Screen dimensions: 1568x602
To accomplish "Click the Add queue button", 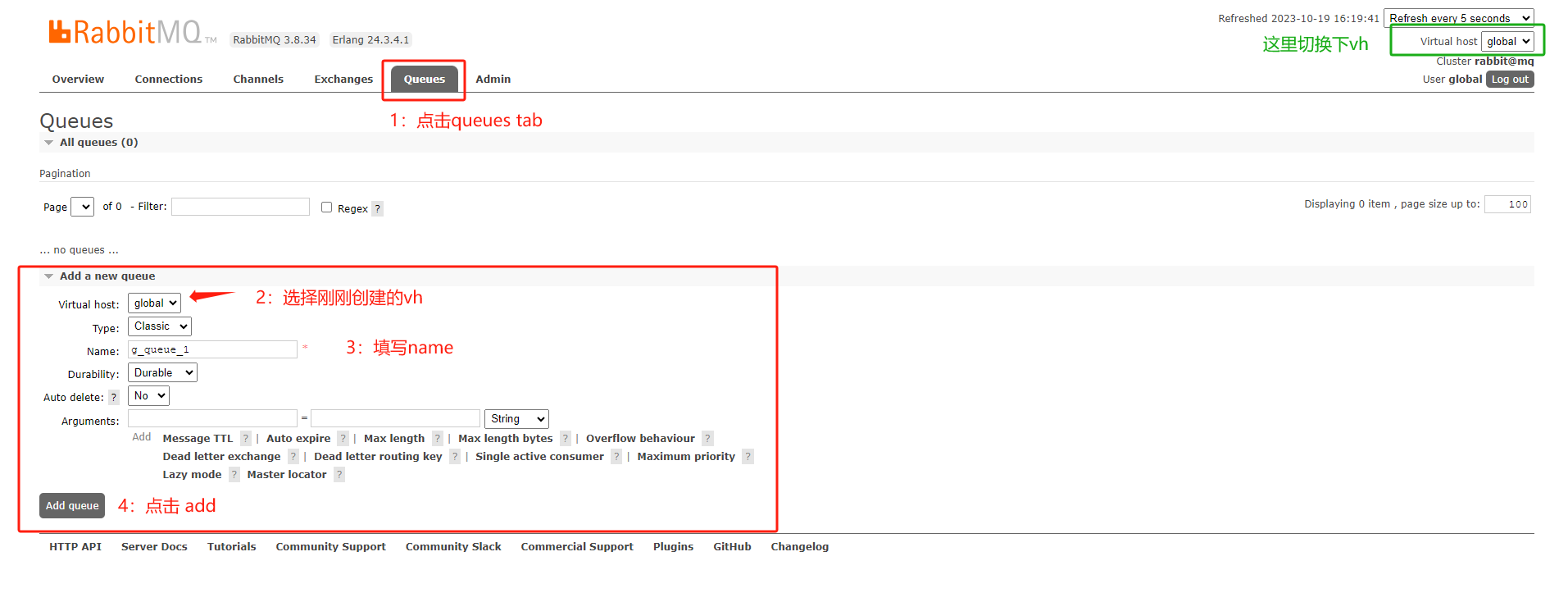I will coord(72,506).
